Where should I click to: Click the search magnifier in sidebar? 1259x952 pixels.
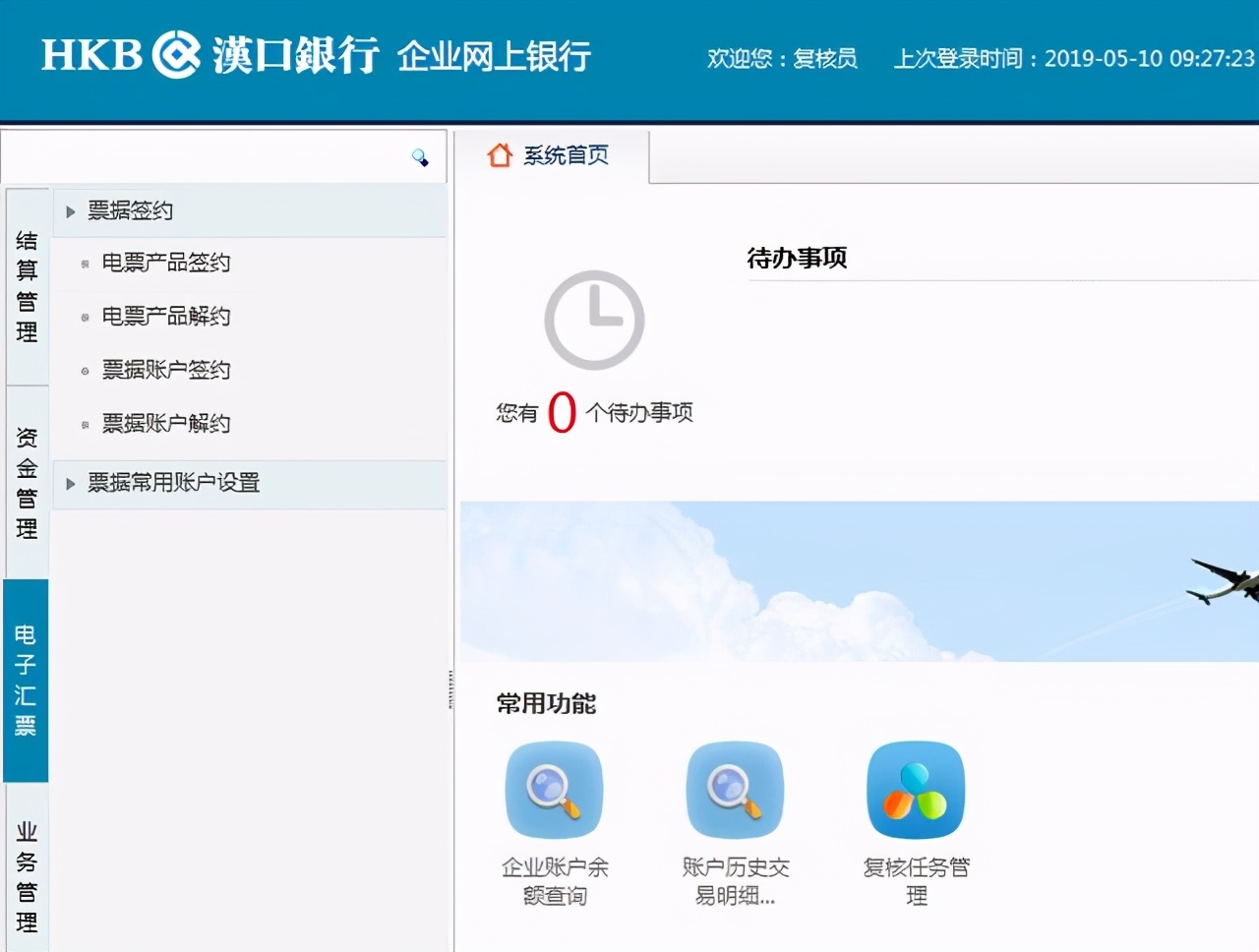coord(421,156)
